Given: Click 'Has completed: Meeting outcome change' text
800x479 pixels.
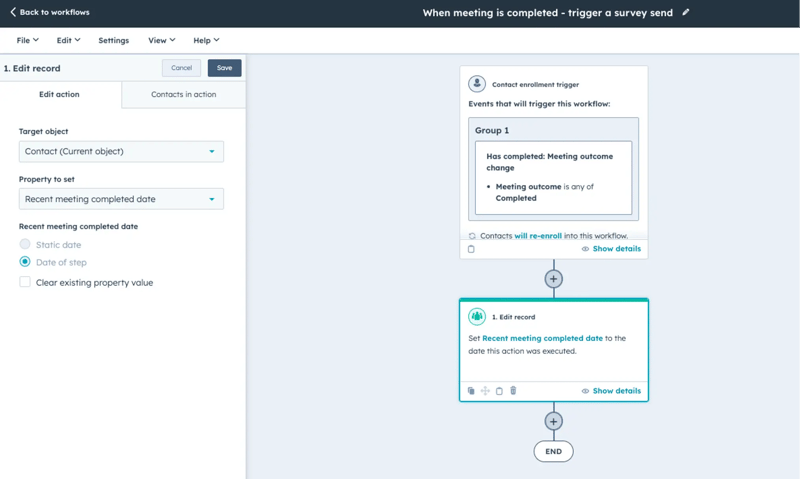Looking at the screenshot, I should 549,162.
